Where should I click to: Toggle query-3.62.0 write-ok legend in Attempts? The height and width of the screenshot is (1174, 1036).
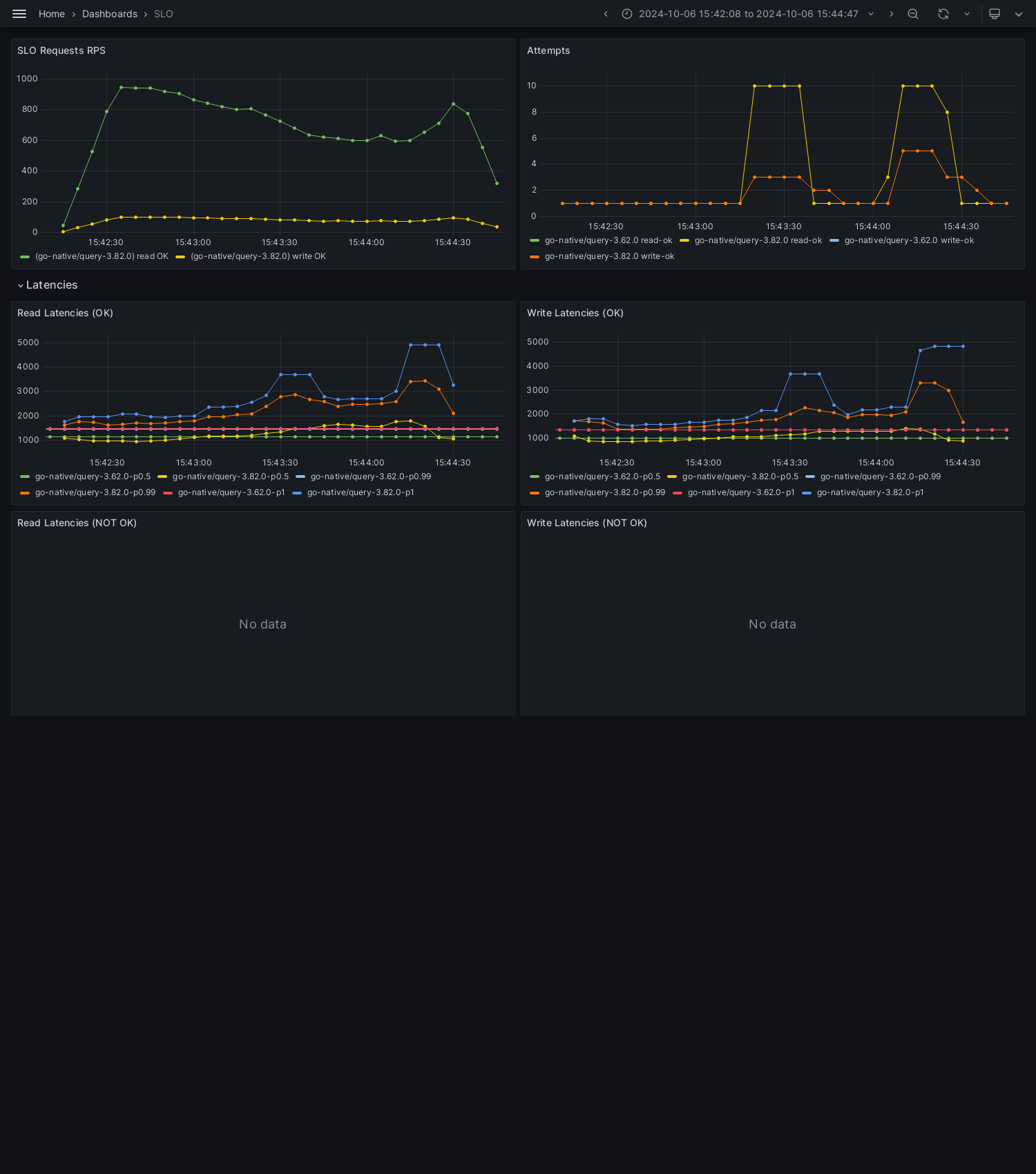(909, 240)
